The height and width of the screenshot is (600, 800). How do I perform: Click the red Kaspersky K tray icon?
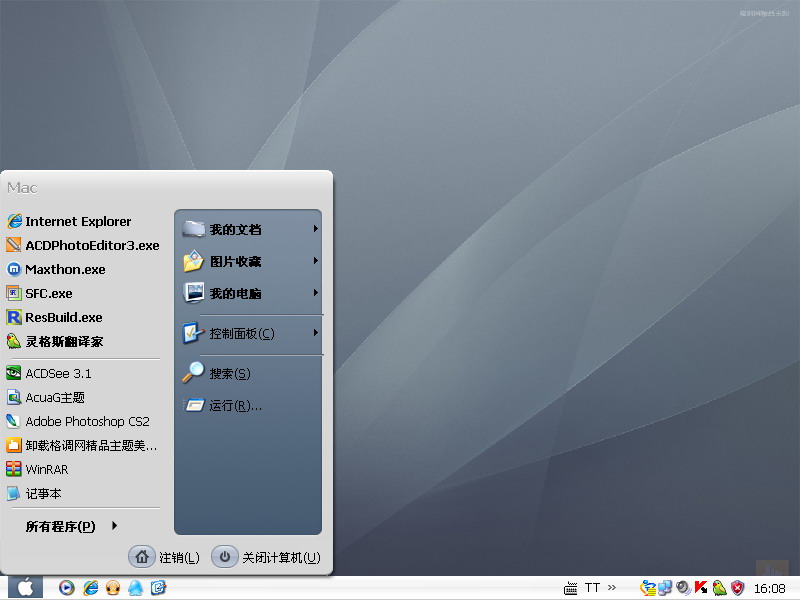pyautogui.click(x=701, y=588)
